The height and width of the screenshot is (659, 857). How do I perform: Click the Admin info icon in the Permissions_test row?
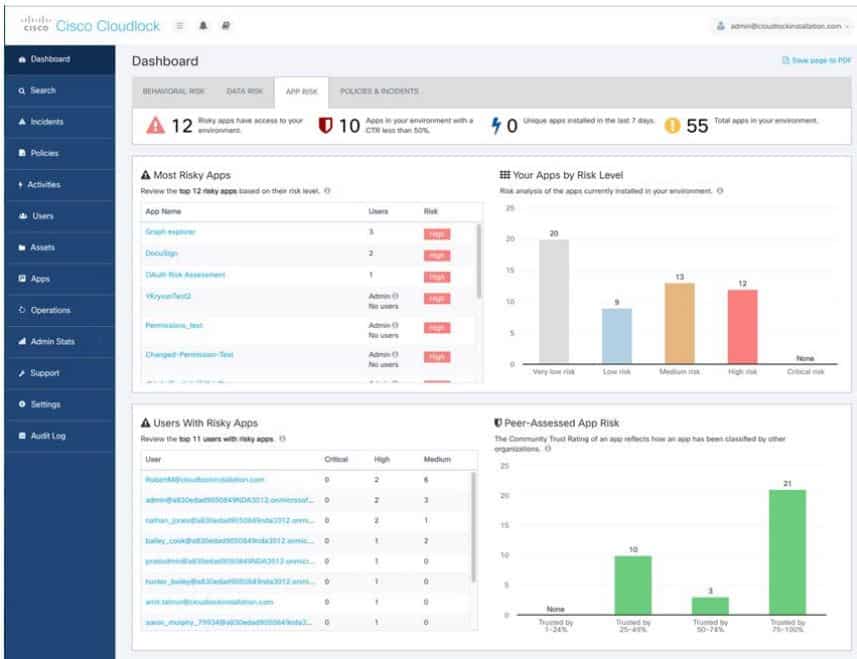395,325
